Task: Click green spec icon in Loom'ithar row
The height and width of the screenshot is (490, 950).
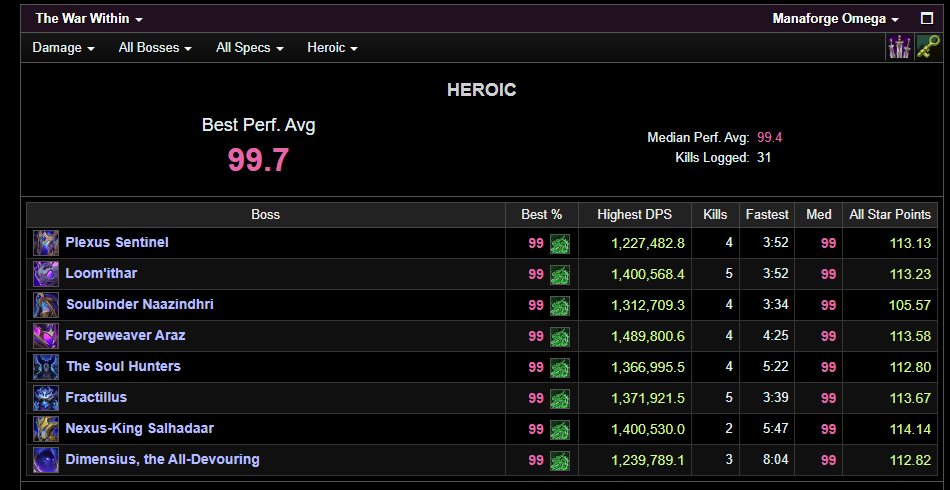Action: click(x=560, y=274)
